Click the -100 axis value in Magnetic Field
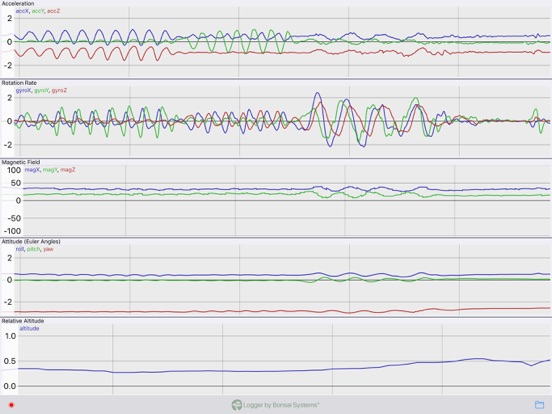 coord(12,231)
